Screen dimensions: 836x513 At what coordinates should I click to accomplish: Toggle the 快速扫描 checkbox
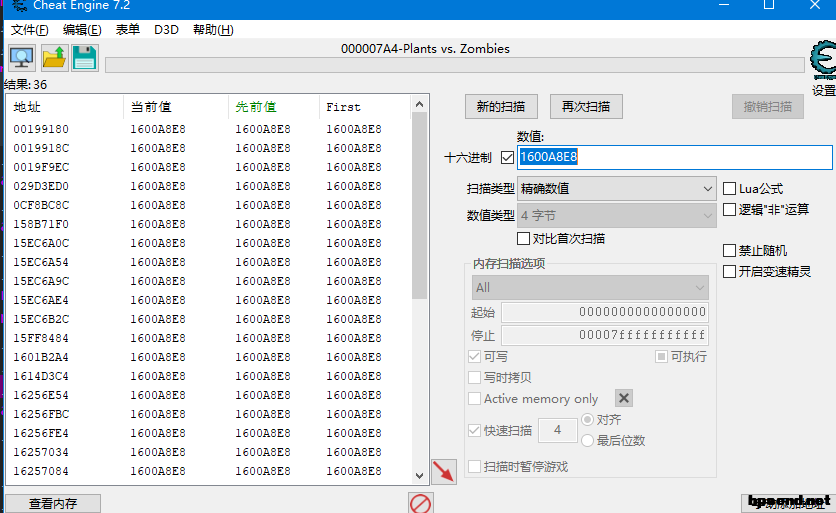tap(474, 430)
